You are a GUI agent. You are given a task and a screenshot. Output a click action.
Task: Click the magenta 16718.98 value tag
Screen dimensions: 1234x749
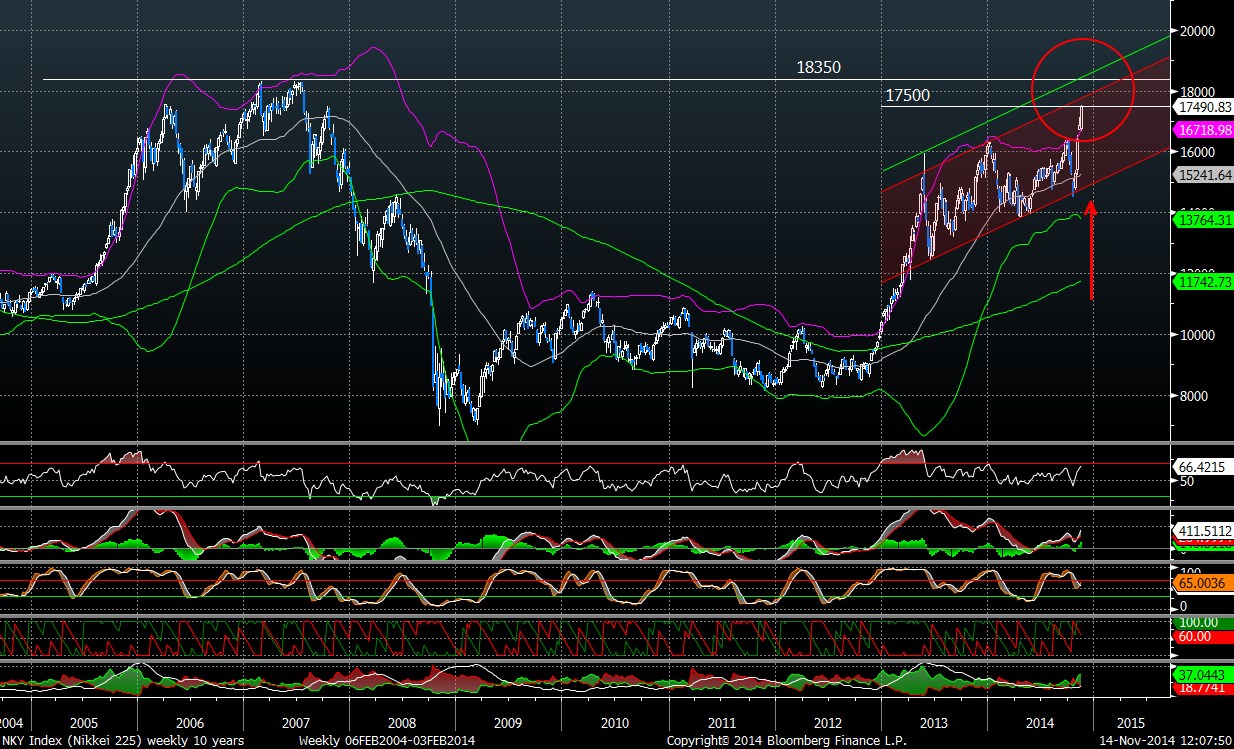point(1203,130)
